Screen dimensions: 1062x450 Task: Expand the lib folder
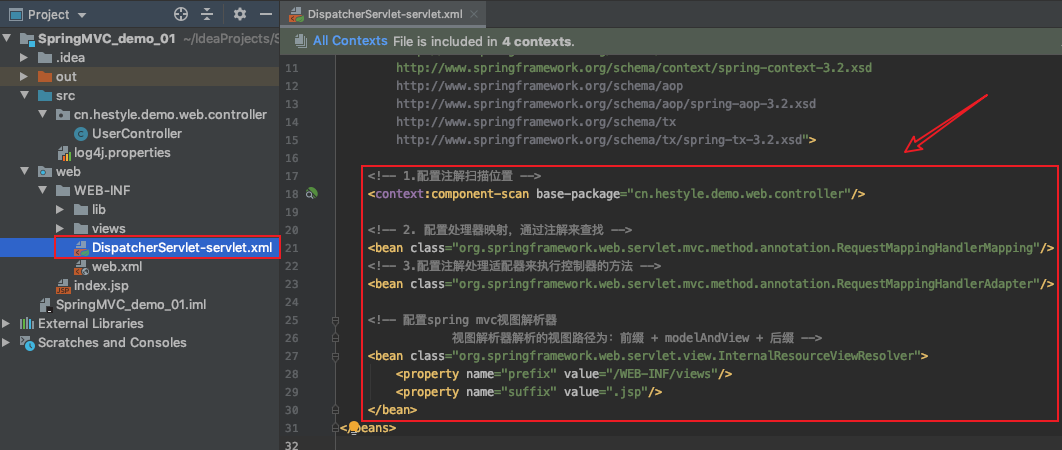click(x=60, y=209)
